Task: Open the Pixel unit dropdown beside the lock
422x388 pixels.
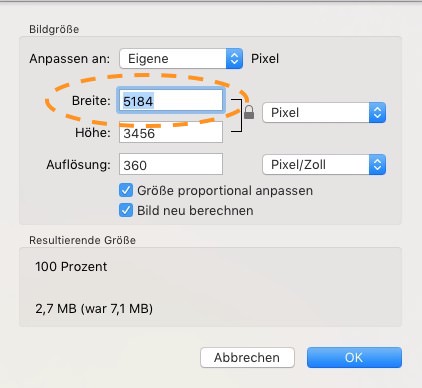Action: [x=324, y=113]
